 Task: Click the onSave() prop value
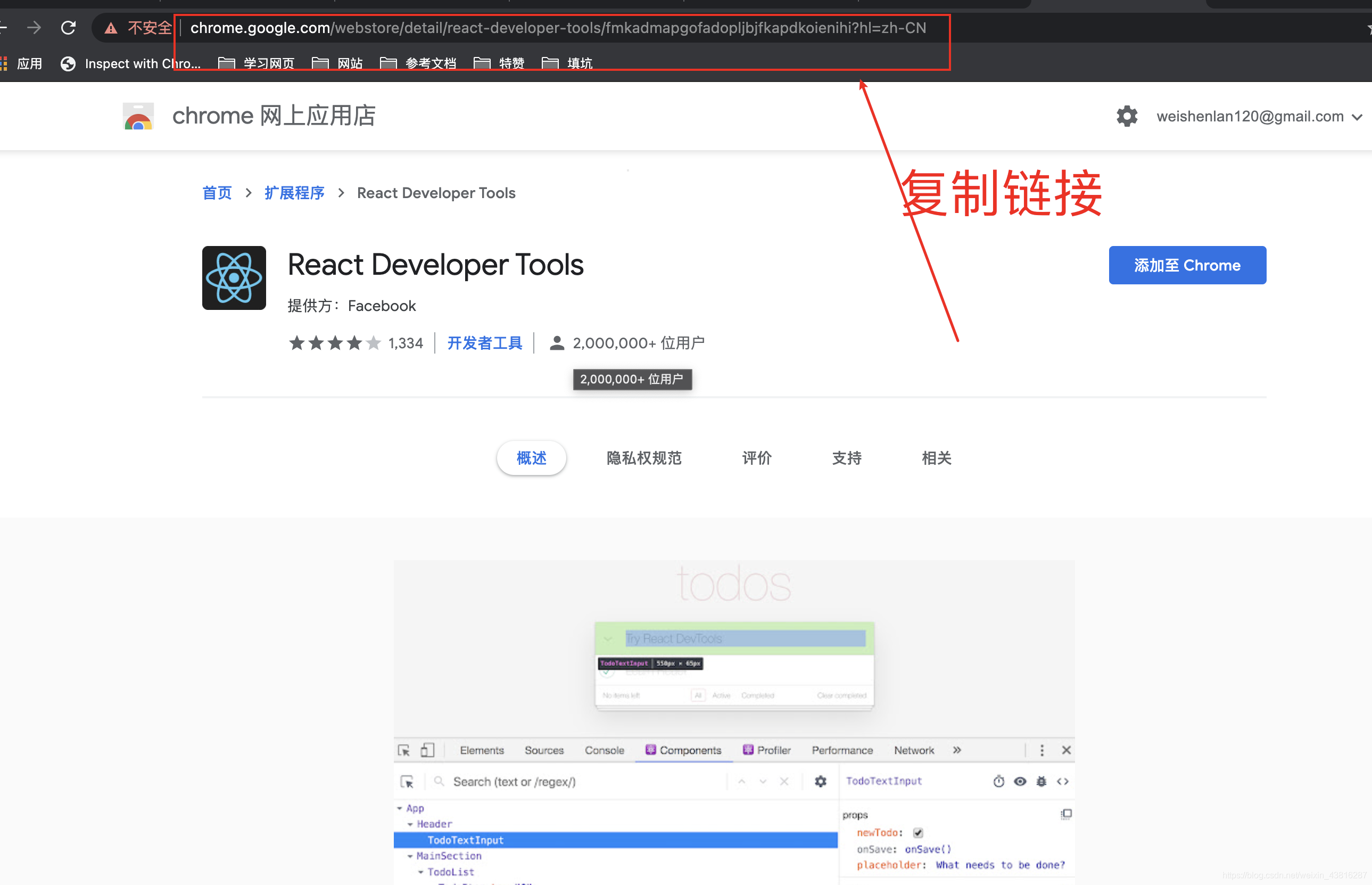928,849
